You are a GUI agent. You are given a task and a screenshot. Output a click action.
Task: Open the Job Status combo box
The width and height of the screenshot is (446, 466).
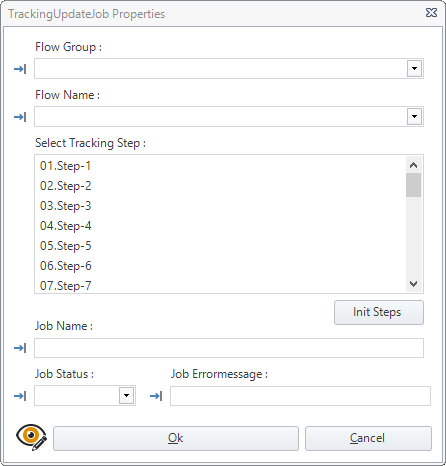tap(126, 396)
